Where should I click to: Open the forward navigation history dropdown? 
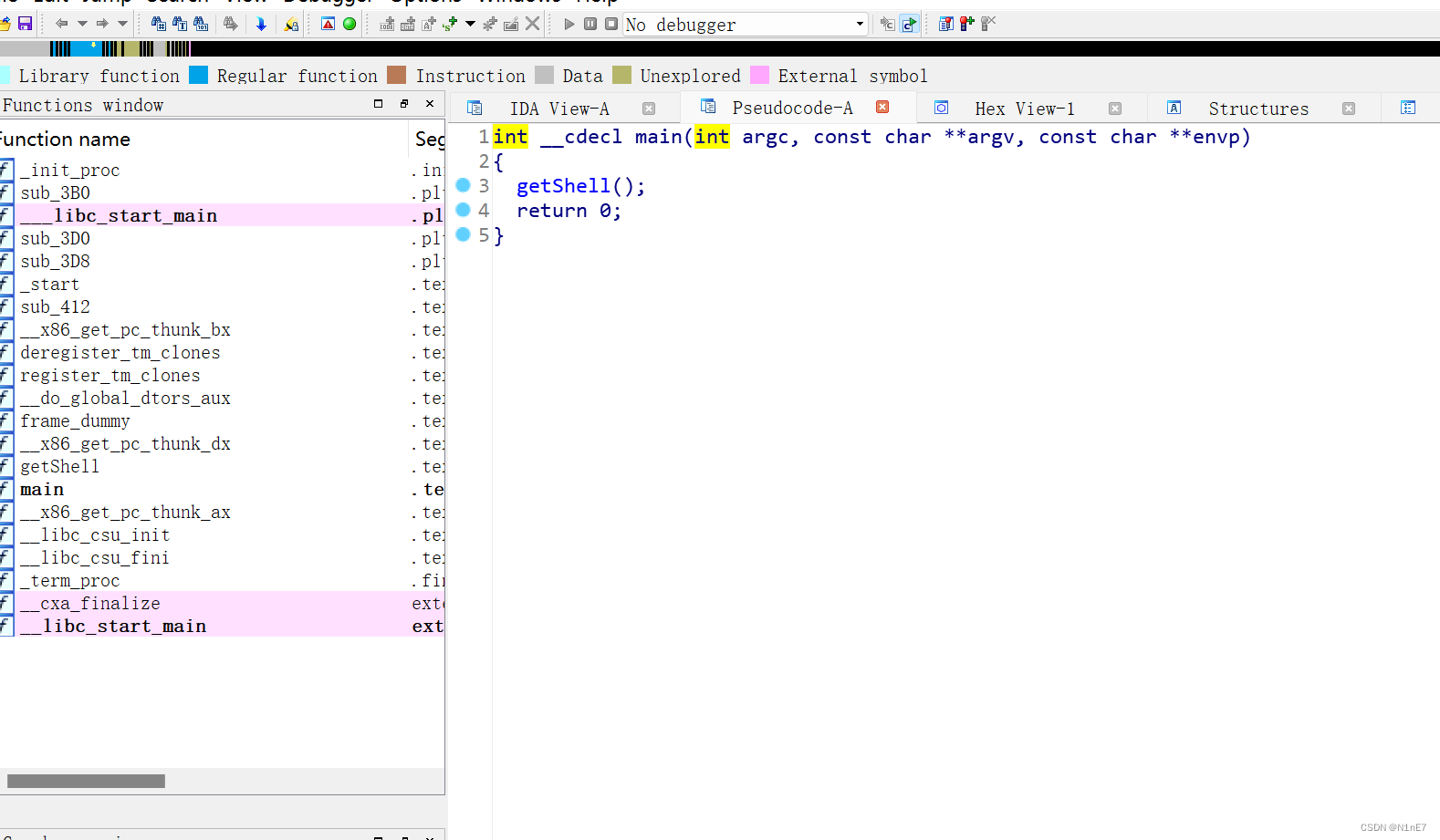tap(122, 24)
